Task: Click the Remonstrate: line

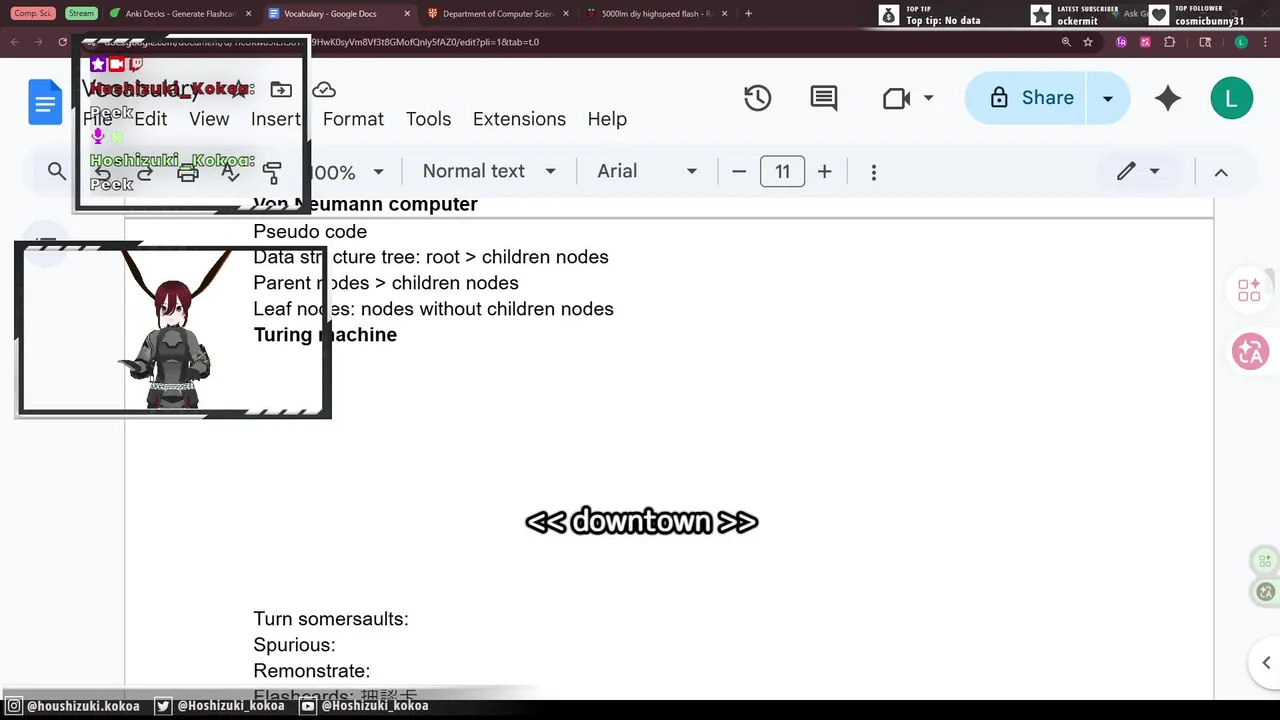Action: click(311, 671)
